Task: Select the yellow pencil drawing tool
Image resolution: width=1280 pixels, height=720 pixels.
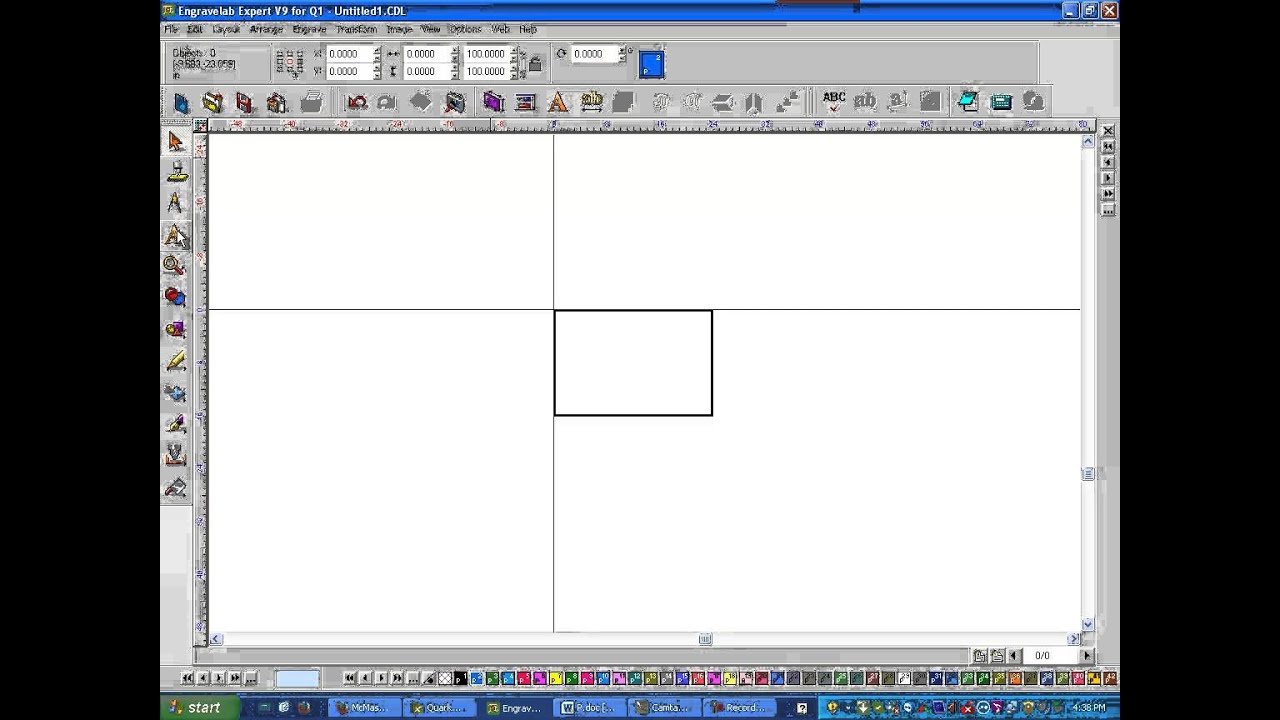Action: (x=176, y=360)
